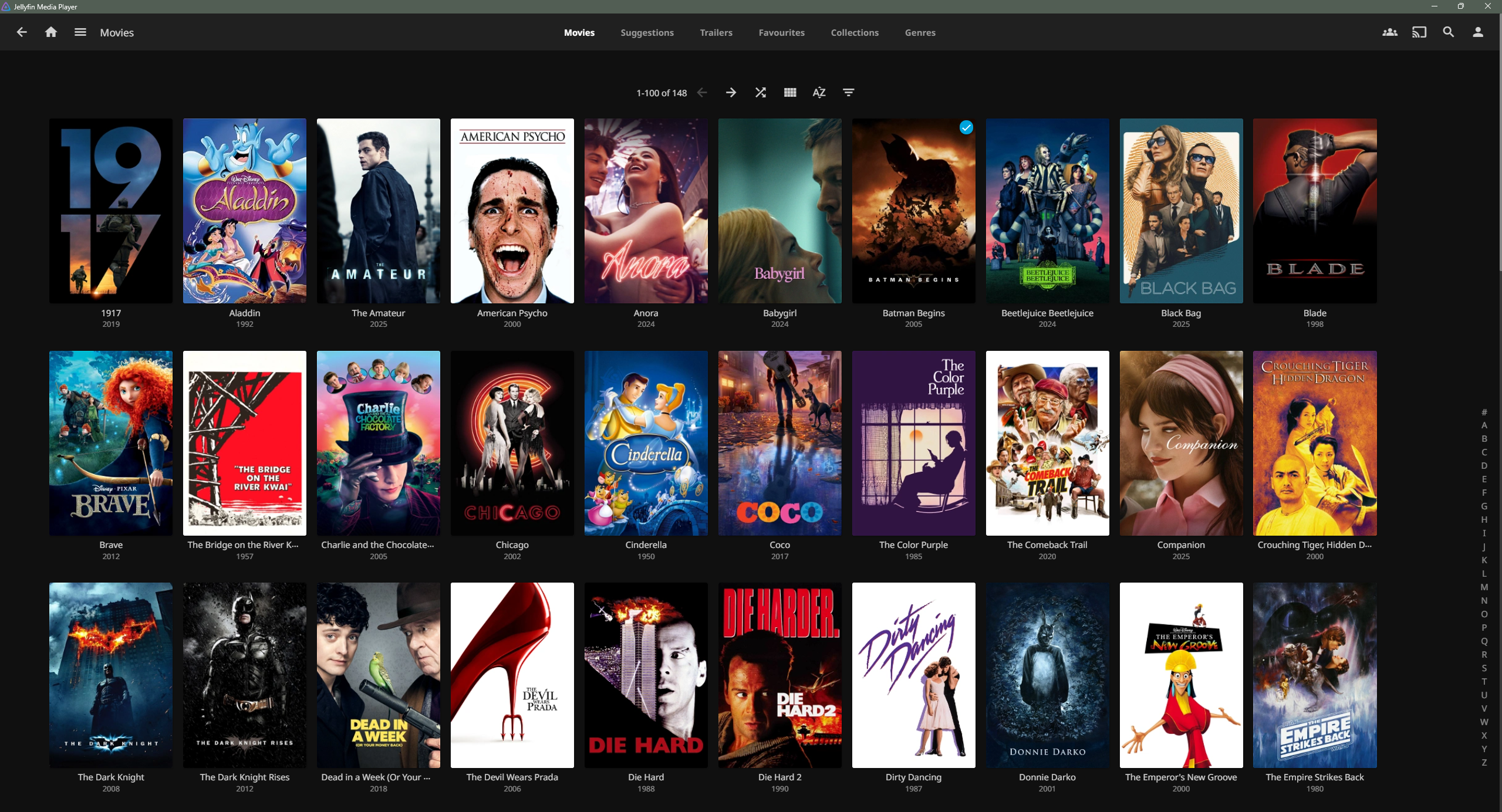
Task: Jump to letter A in alphabet picker
Action: point(1484,425)
